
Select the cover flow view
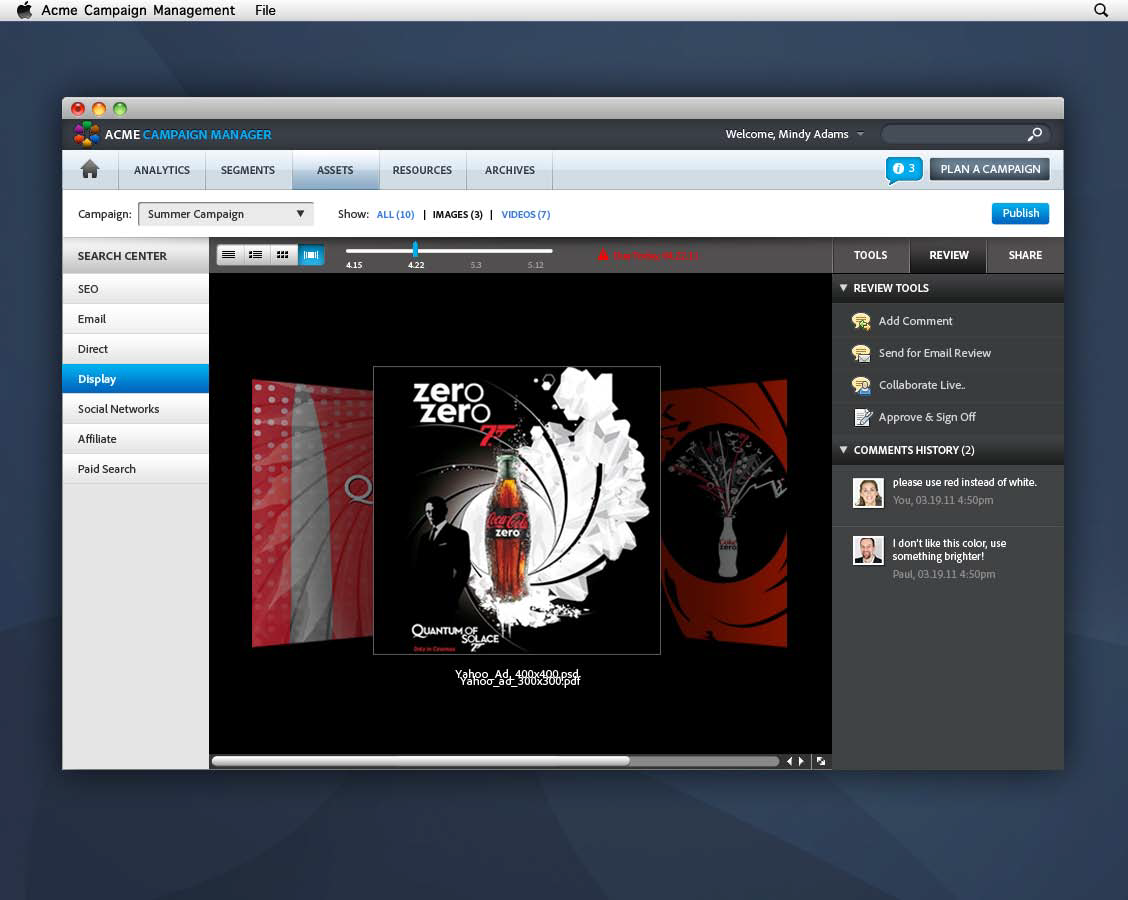(x=311, y=255)
